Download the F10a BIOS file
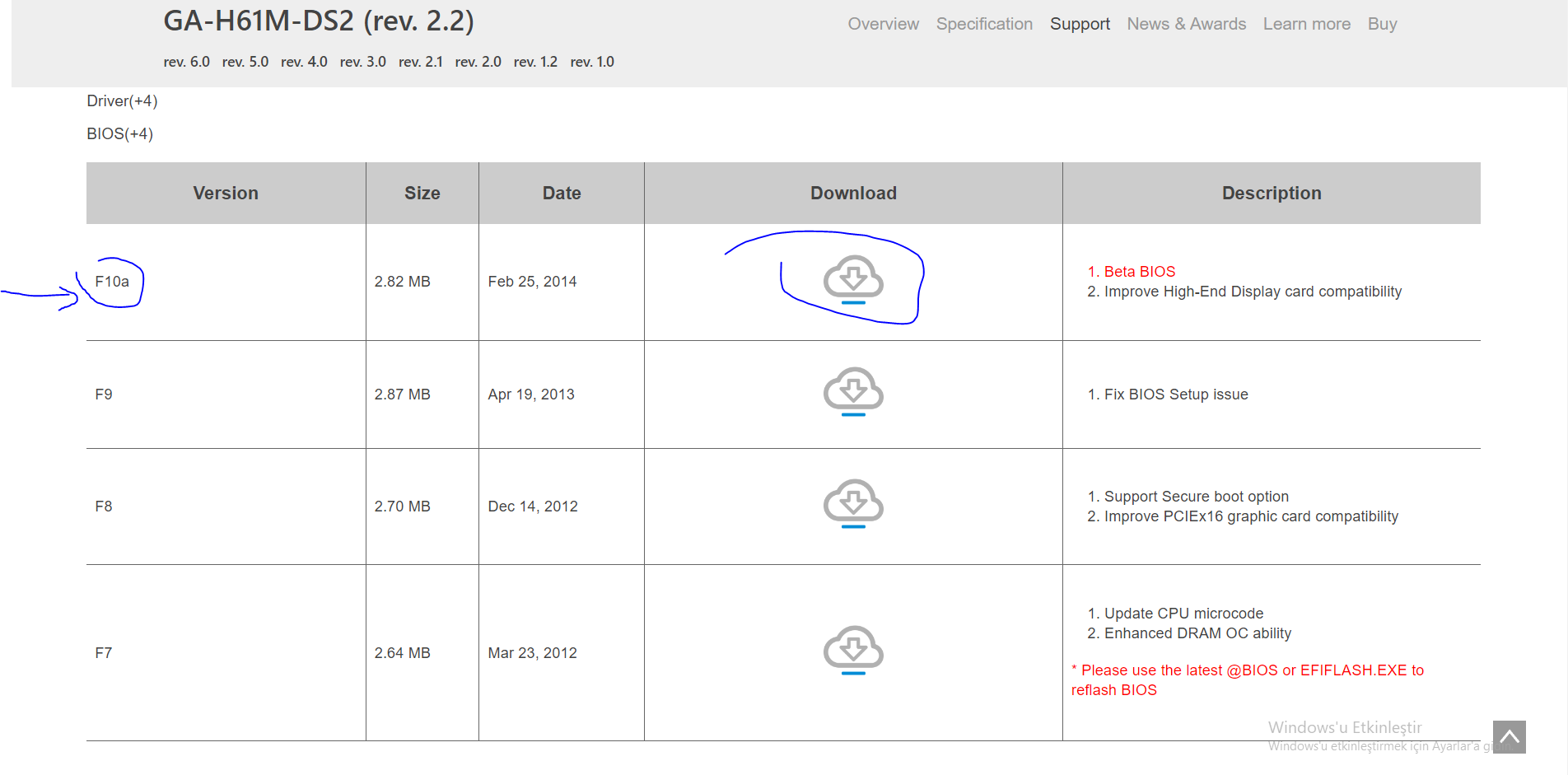Image resolution: width=1568 pixels, height=775 pixels. (x=853, y=280)
